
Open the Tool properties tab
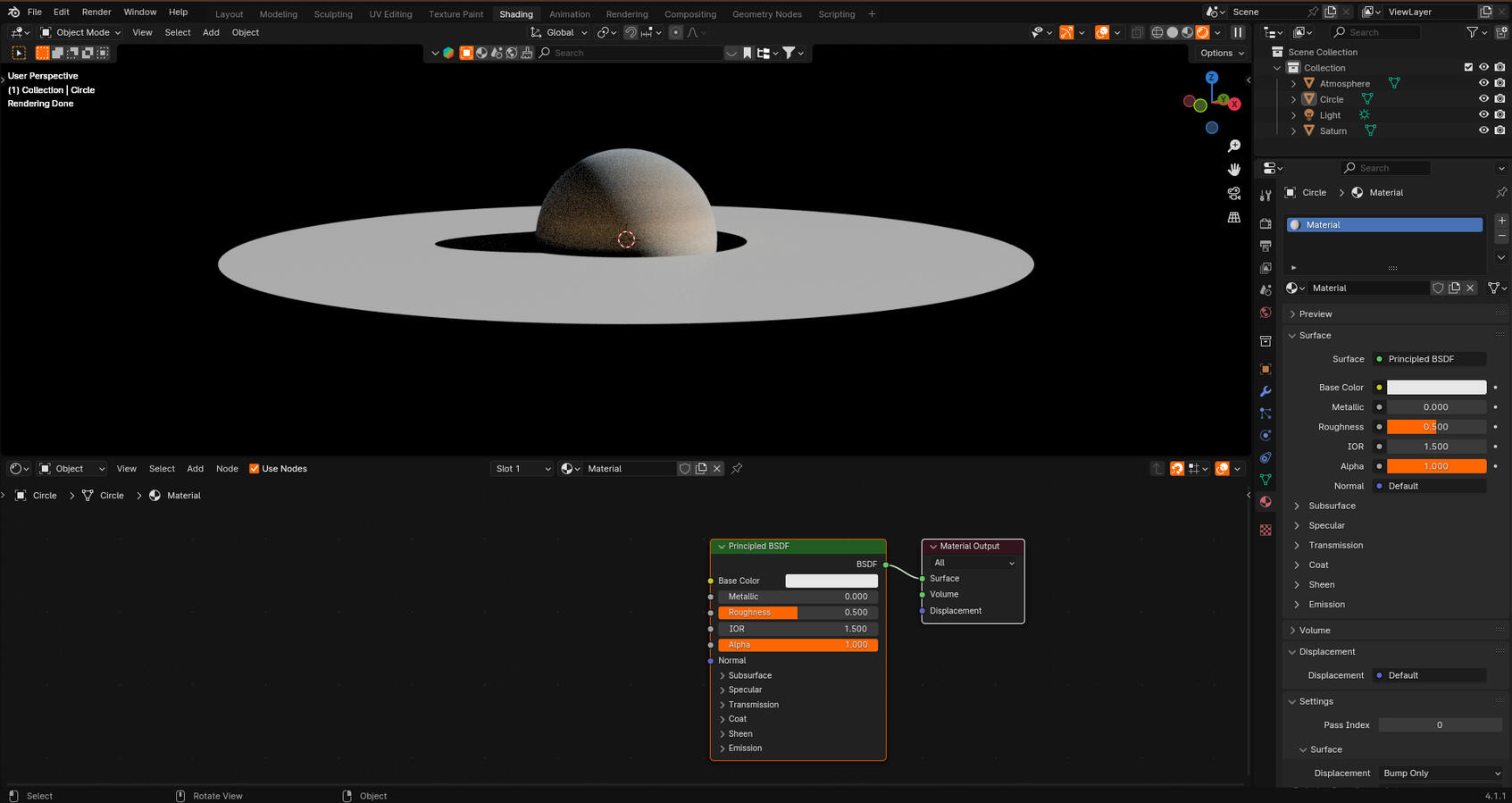[x=1266, y=196]
